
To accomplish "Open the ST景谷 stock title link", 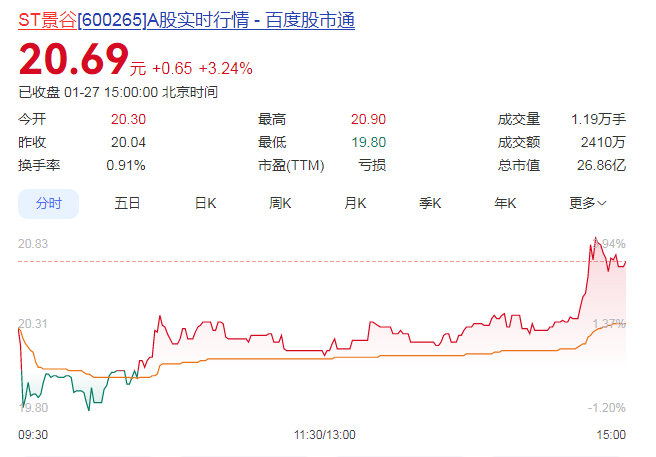I will pos(186,20).
